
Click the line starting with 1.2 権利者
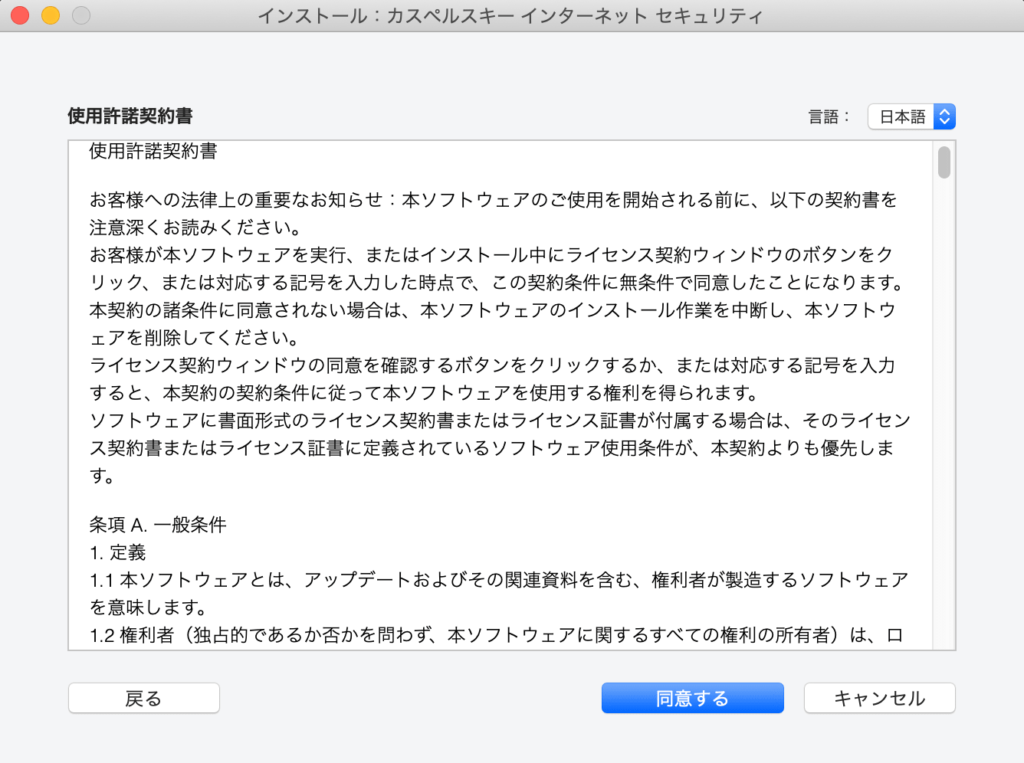pyautogui.click(x=496, y=635)
